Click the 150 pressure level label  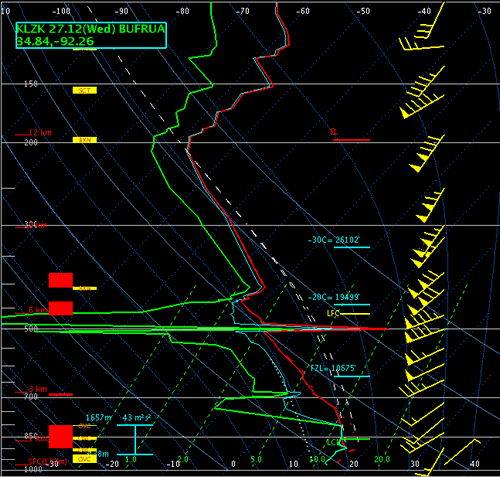[x=31, y=84]
